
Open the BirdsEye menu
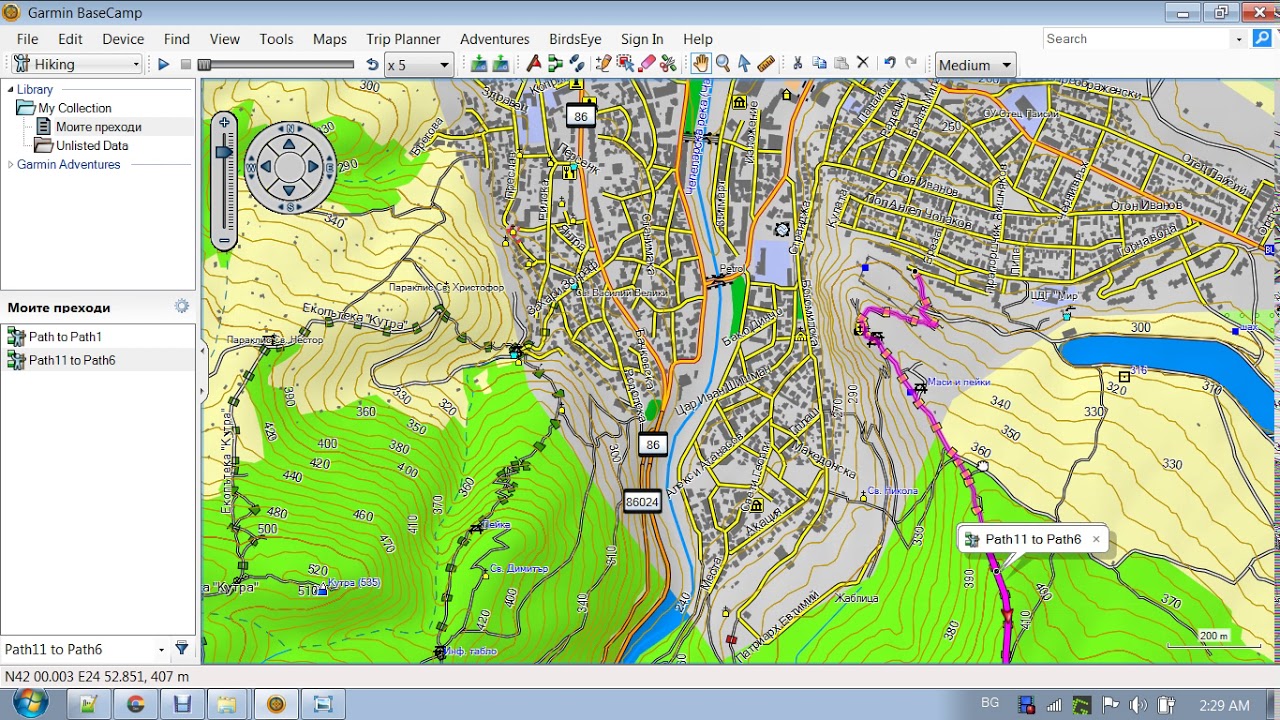click(575, 39)
